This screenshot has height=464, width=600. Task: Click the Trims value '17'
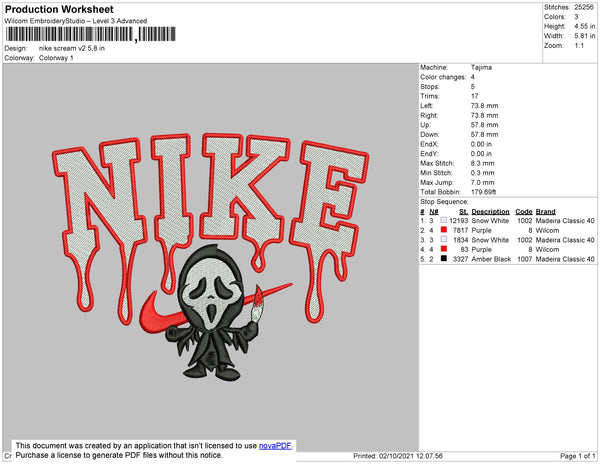(x=474, y=96)
